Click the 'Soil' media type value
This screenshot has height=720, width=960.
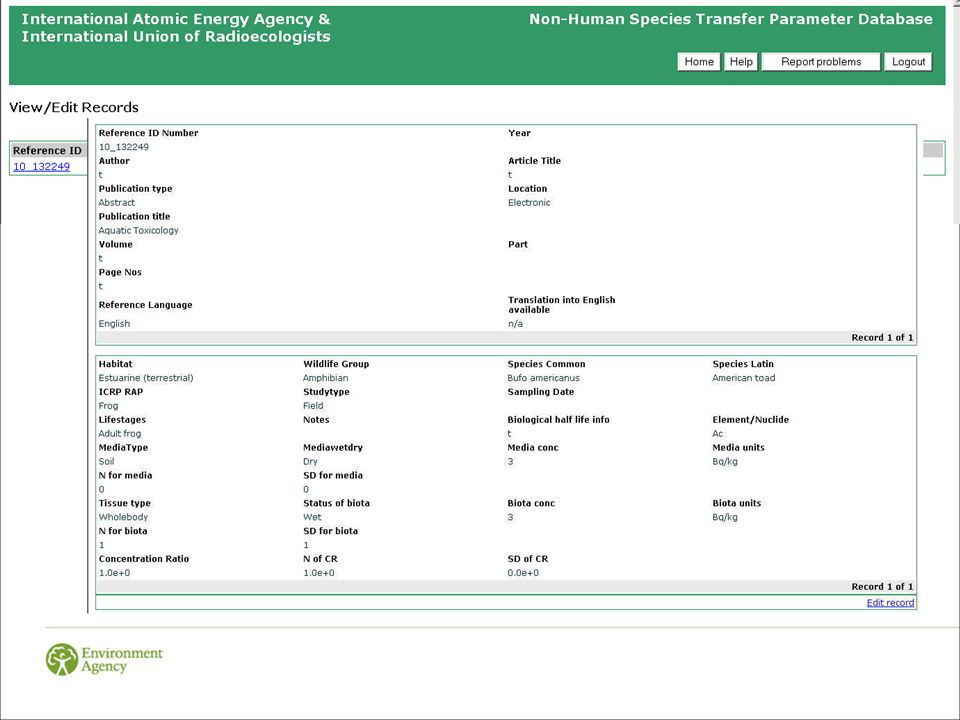(x=107, y=462)
